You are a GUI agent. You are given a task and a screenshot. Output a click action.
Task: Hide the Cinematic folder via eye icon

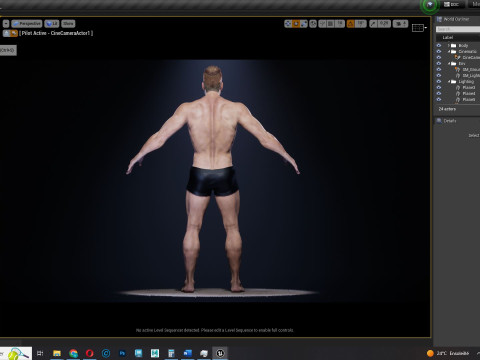coord(439,52)
